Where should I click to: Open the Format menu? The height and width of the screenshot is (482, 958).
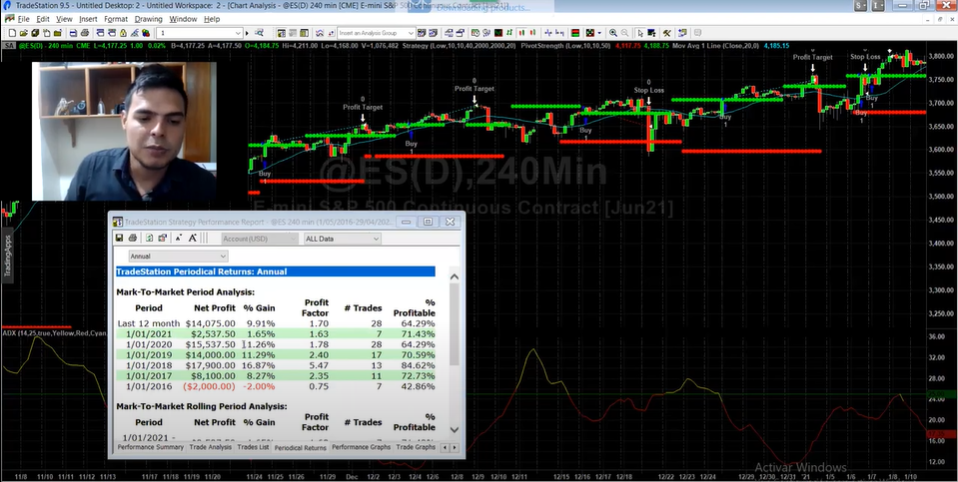click(115, 19)
